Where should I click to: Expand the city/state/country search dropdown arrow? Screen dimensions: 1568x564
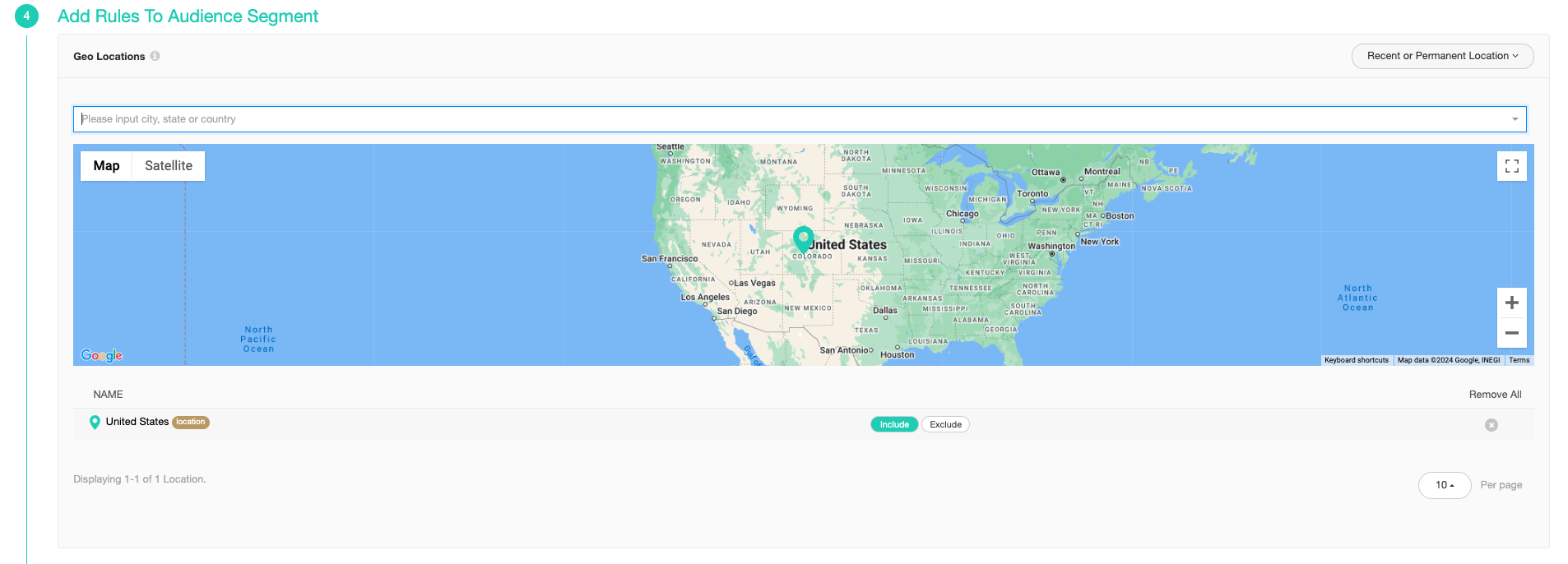tap(1515, 119)
